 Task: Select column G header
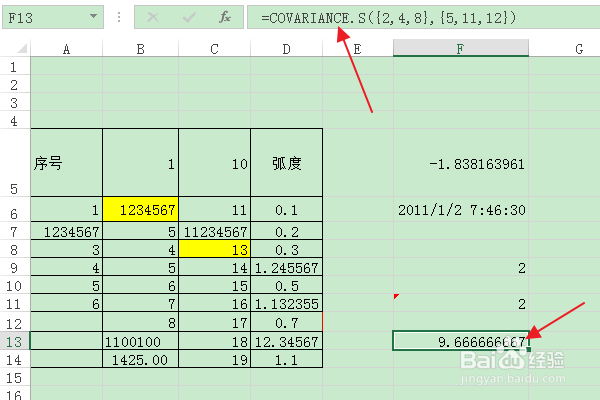coord(564,49)
